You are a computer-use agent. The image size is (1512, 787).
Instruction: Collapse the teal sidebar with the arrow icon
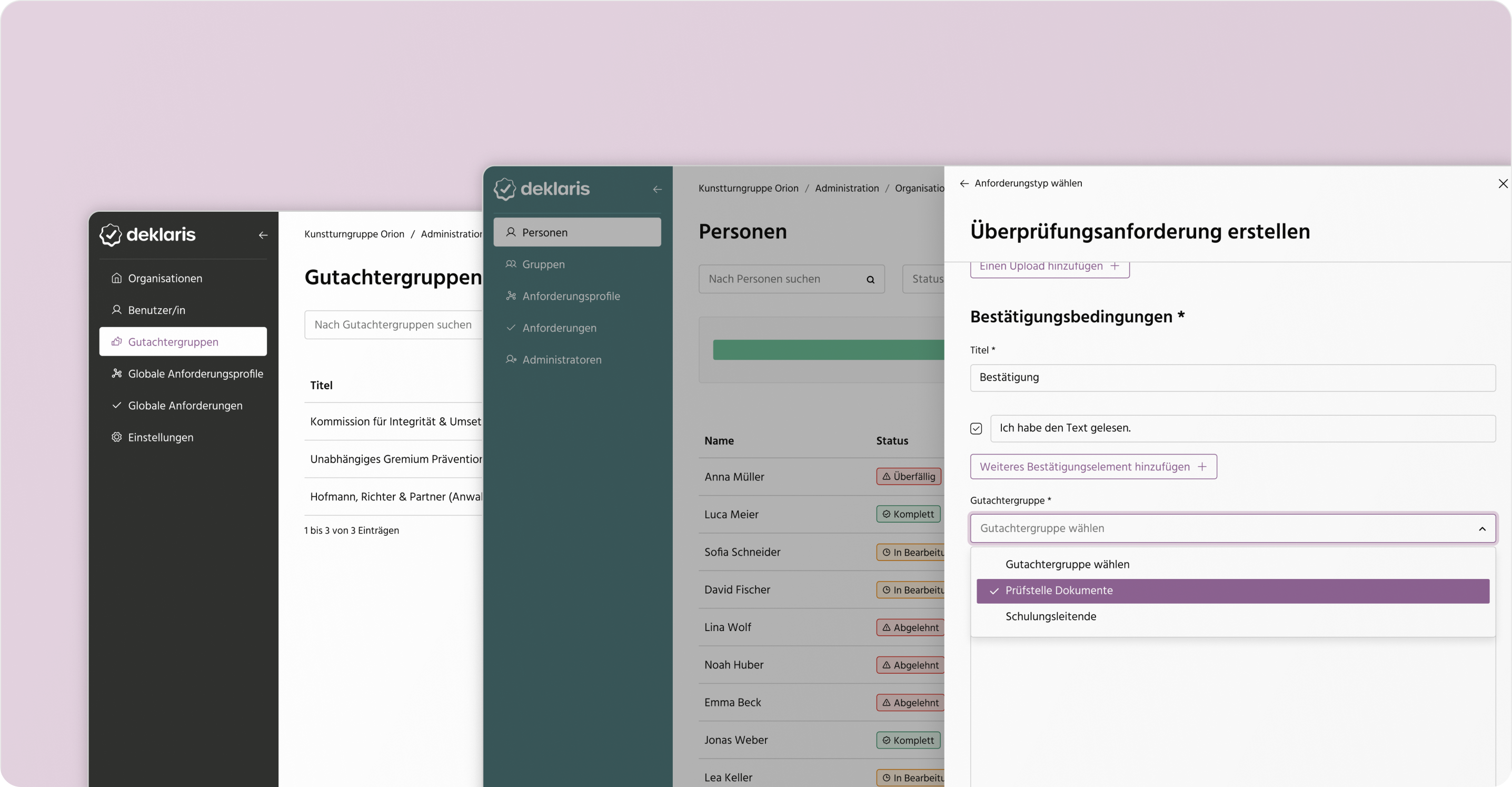[658, 189]
